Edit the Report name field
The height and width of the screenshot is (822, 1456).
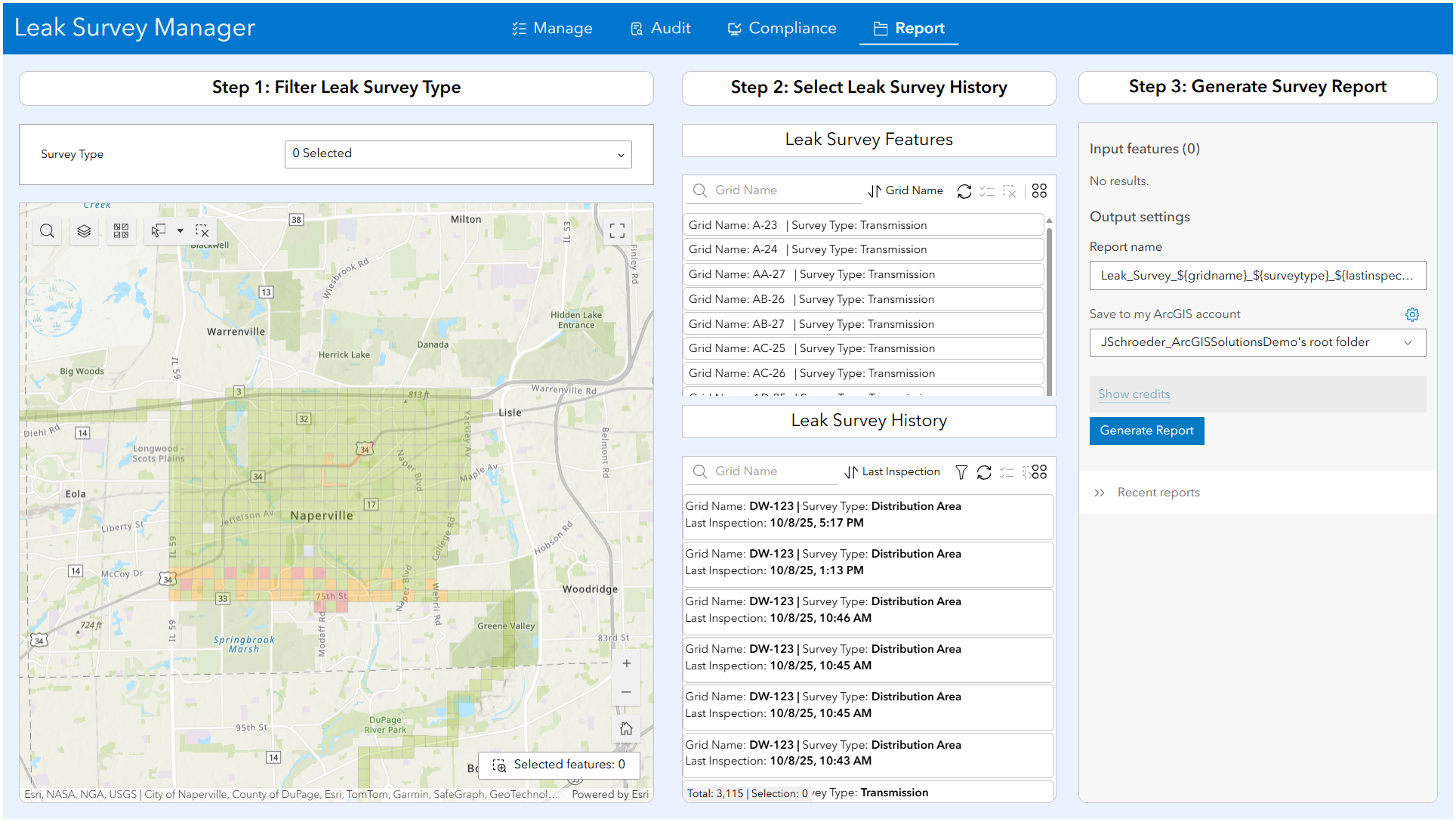click(x=1257, y=275)
